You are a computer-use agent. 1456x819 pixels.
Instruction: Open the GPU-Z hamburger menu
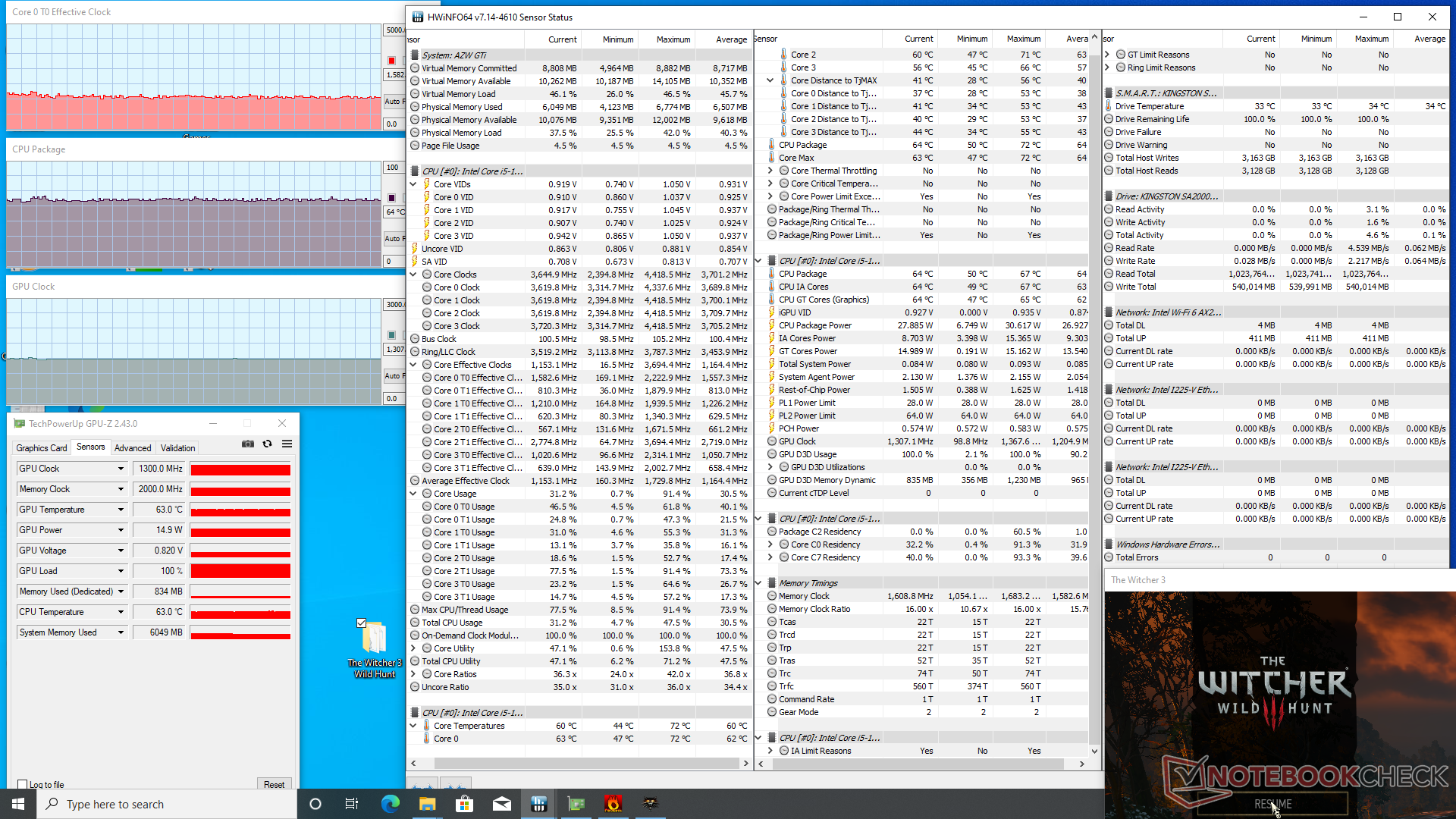[287, 444]
